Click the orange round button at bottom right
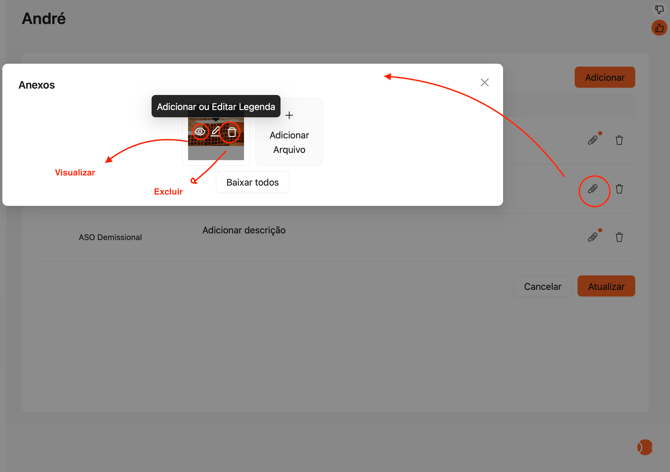The height and width of the screenshot is (472, 670). (x=645, y=447)
